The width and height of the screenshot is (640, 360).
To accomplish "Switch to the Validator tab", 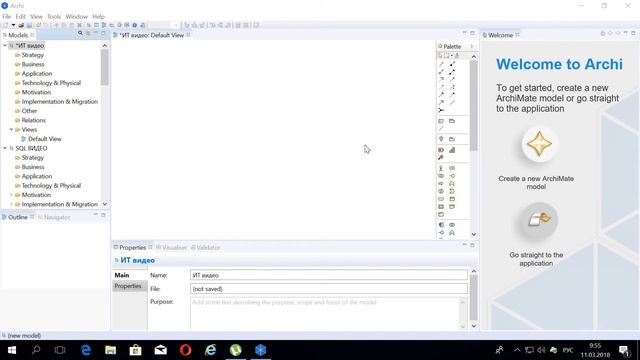I will (x=206, y=247).
